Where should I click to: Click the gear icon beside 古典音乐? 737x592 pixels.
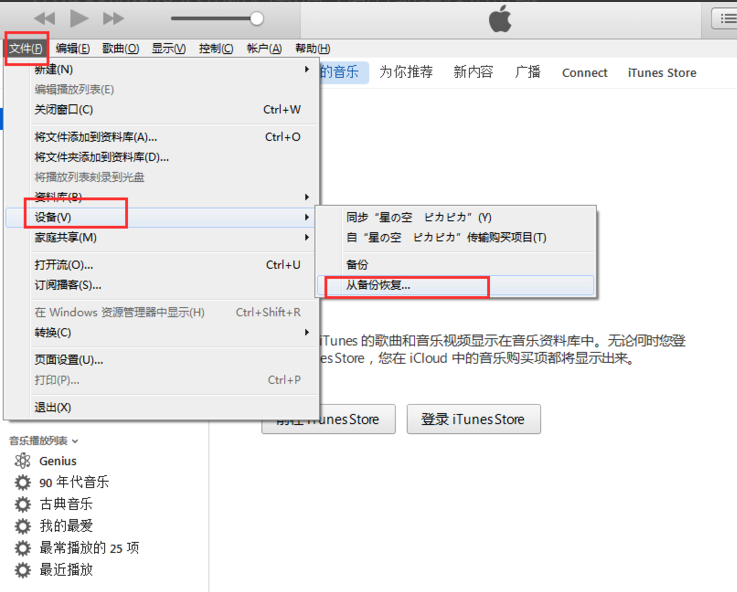[23, 504]
